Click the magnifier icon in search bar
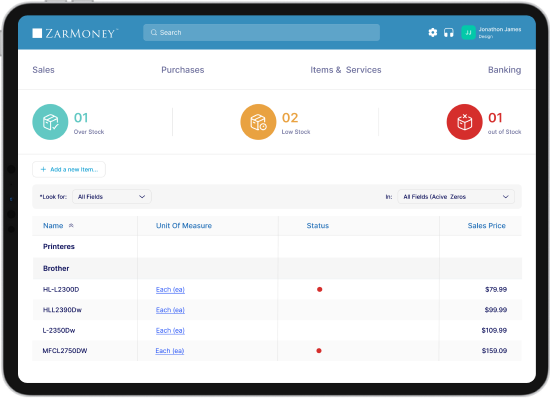 pyautogui.click(x=154, y=33)
